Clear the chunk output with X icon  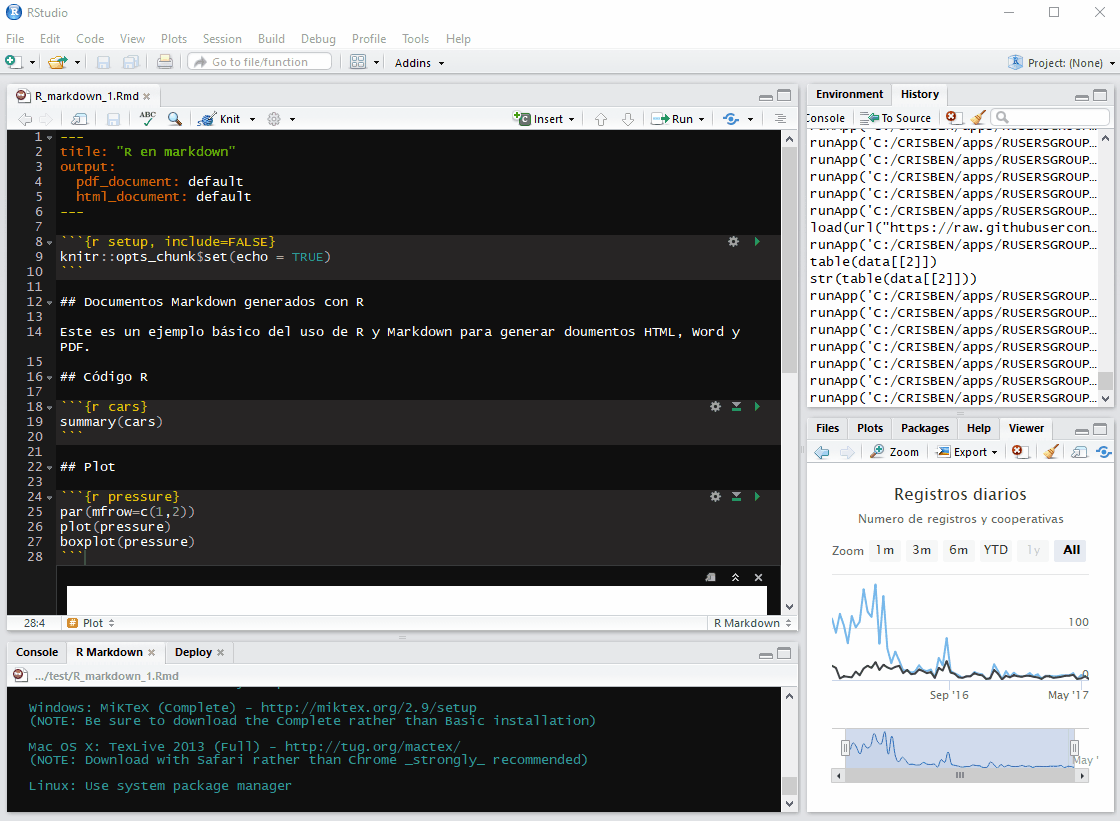click(x=759, y=577)
